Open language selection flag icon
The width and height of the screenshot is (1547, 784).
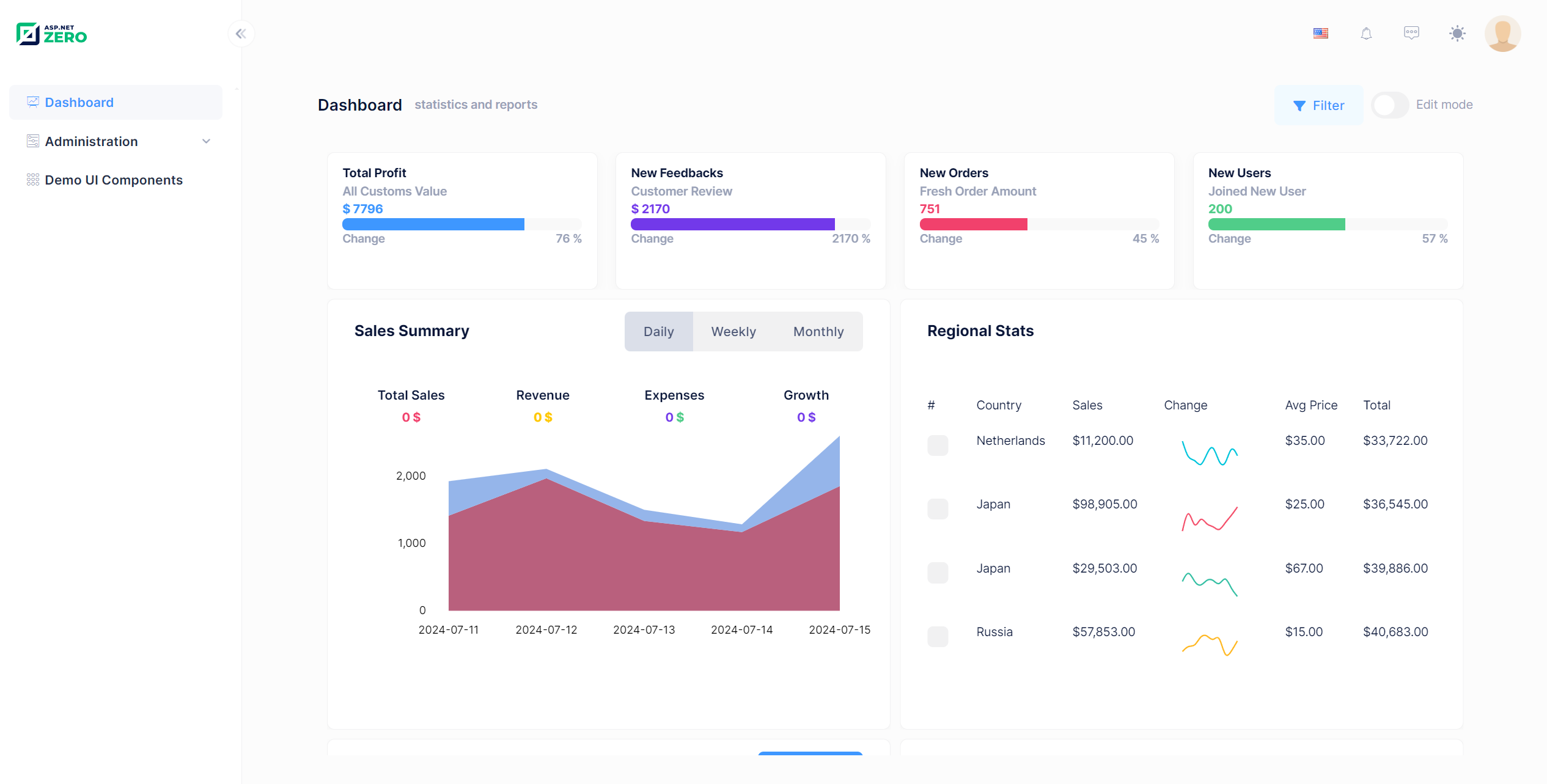[1320, 34]
